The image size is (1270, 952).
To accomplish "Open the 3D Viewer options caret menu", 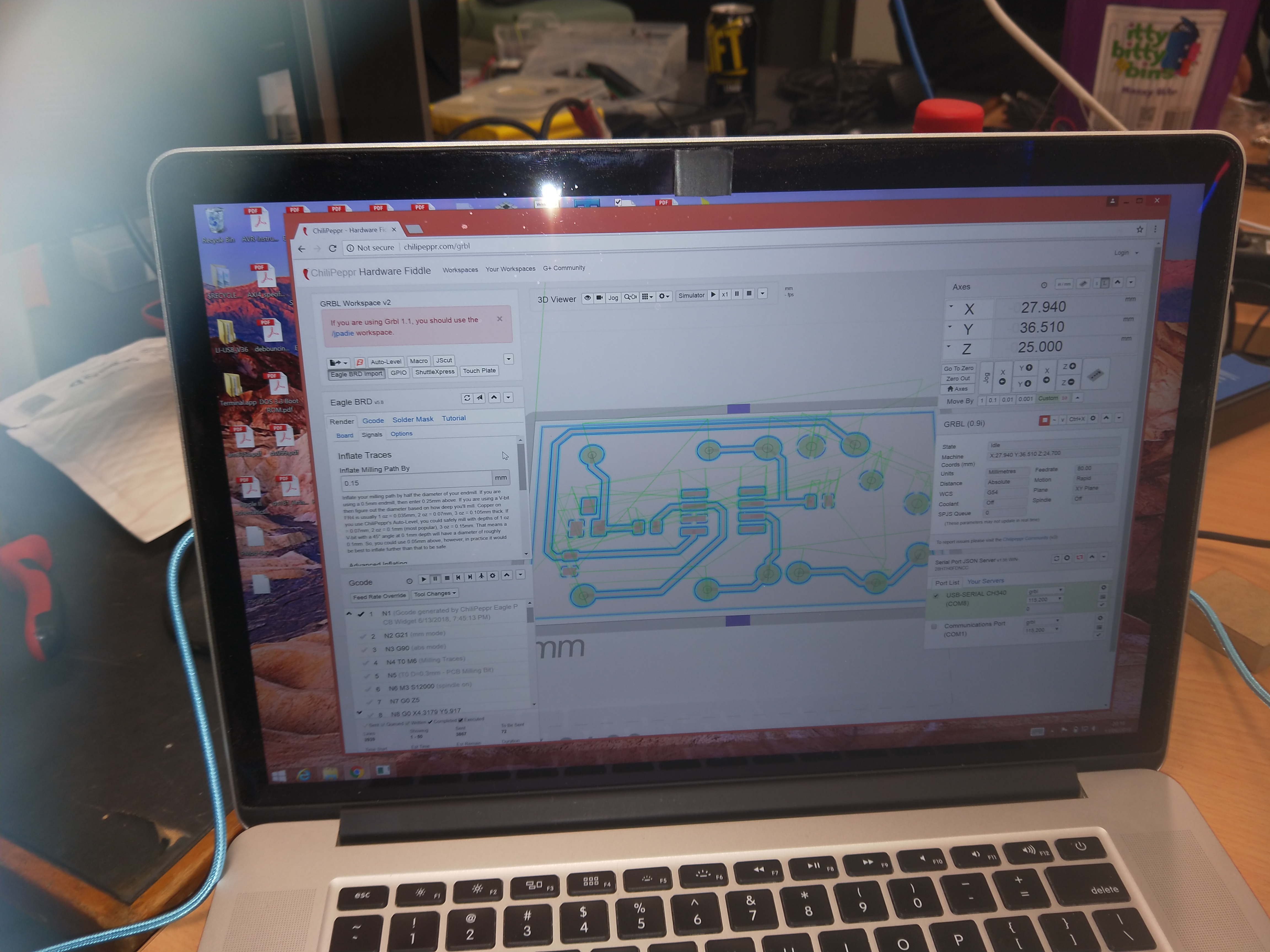I will (762, 293).
